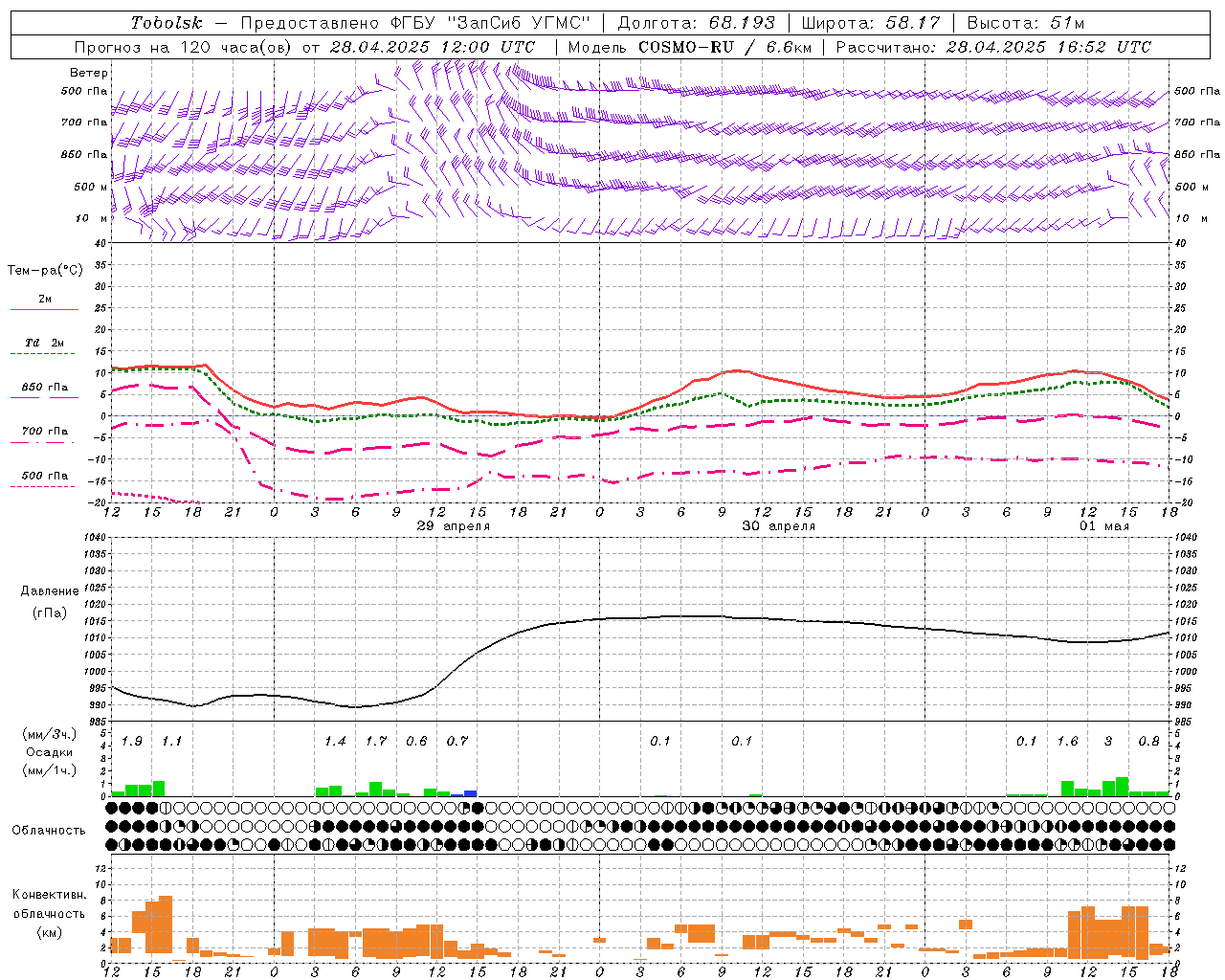This screenshot has height=980, width=1225.
Task: Select the 'Предоставлено ФГБУ "ЗапСиб УГМС"' provider text
Action: pyautogui.click(x=415, y=23)
